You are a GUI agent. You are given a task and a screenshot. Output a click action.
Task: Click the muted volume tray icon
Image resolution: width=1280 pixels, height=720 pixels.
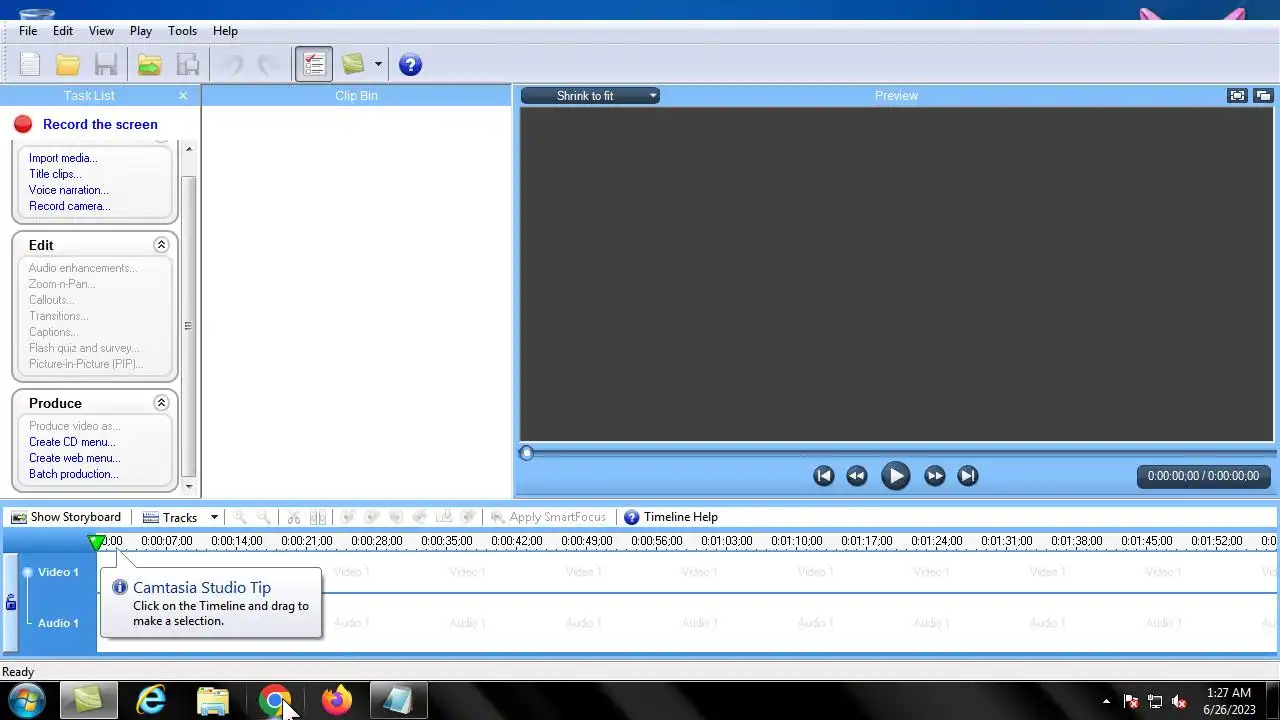click(1179, 701)
